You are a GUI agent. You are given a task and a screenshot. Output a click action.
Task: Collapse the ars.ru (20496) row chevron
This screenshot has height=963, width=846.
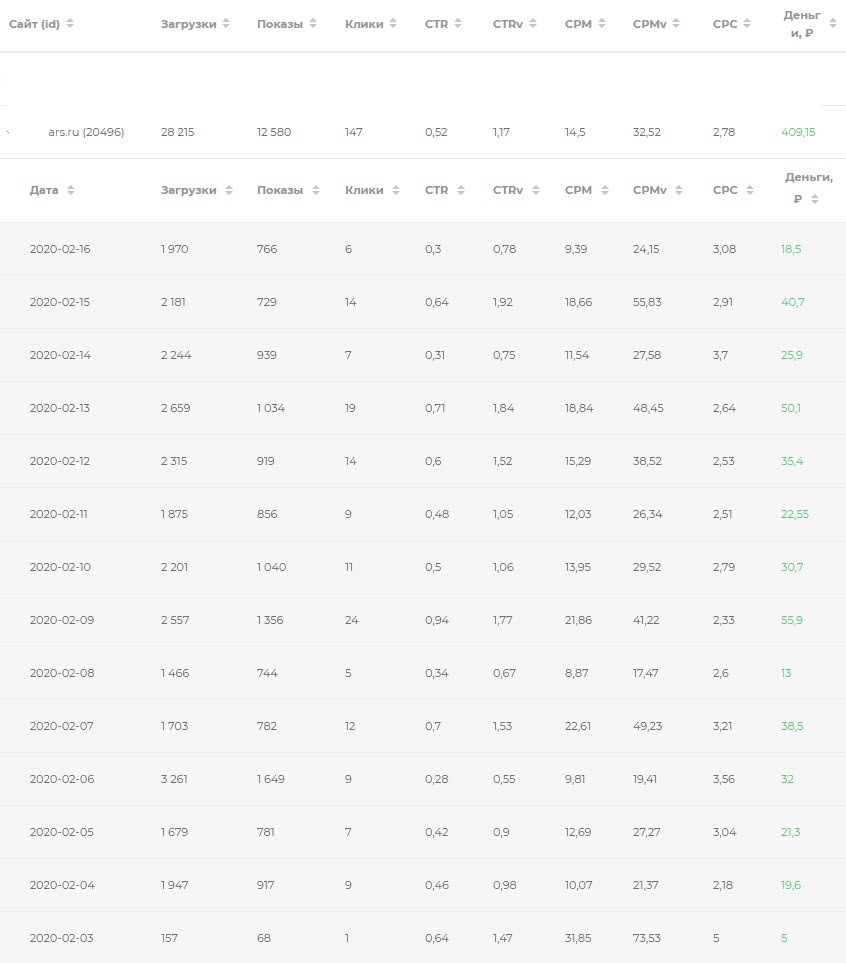coord(7,132)
